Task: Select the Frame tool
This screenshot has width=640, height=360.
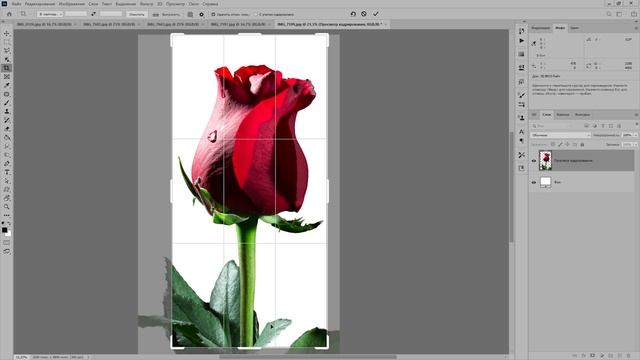Action: (7, 77)
